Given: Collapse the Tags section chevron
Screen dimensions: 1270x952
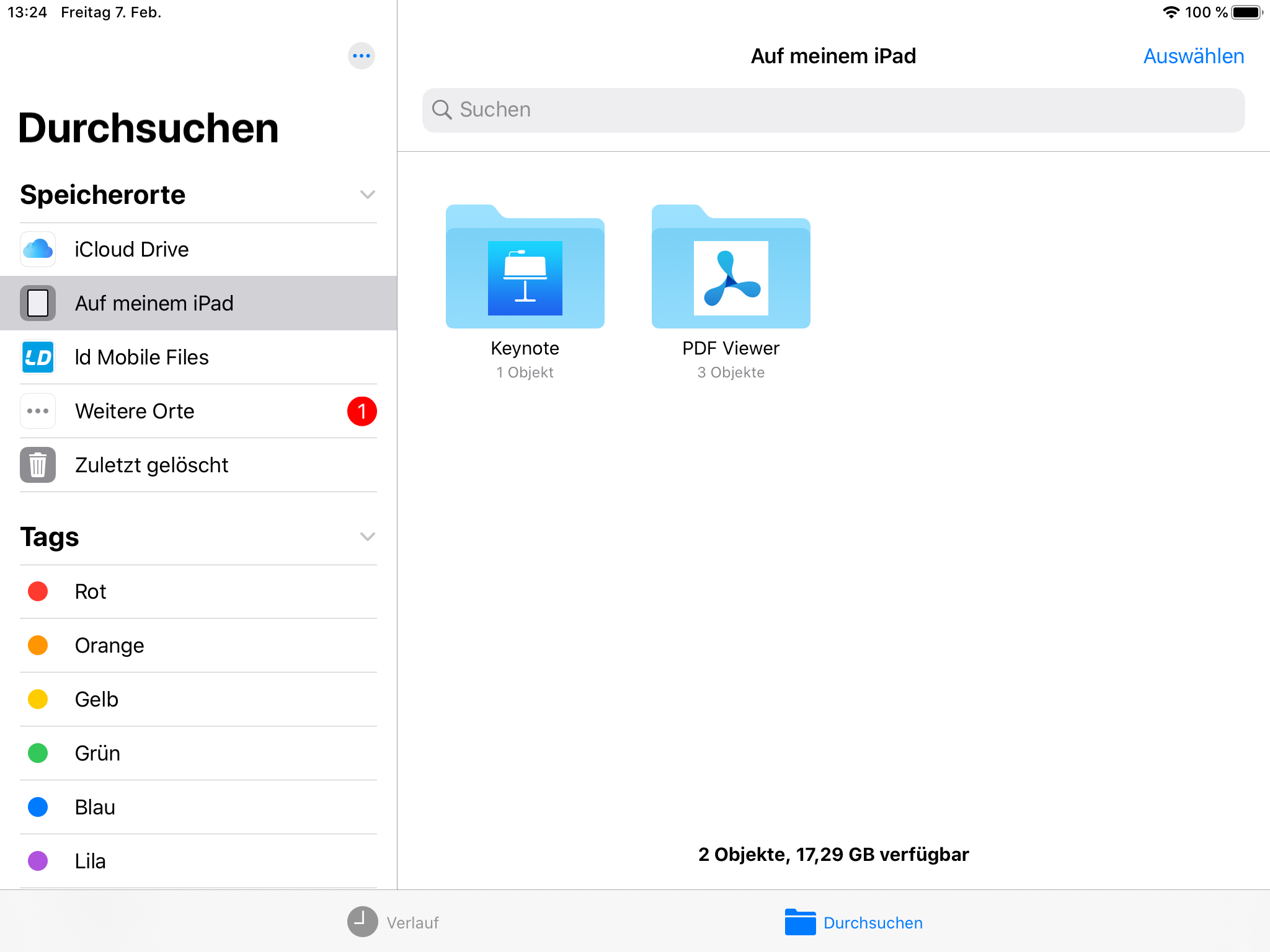Looking at the screenshot, I should pos(368,537).
